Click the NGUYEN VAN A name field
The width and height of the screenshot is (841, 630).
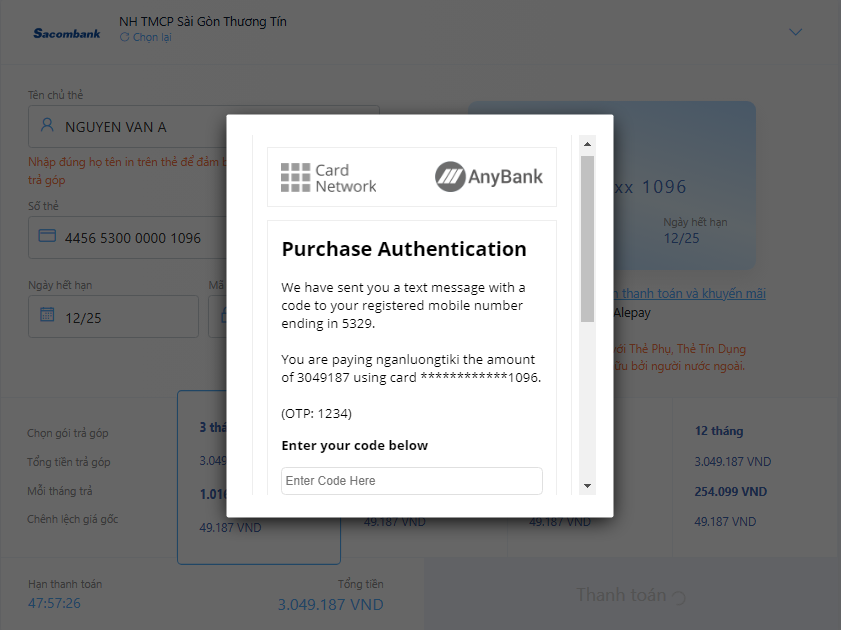tap(128, 127)
